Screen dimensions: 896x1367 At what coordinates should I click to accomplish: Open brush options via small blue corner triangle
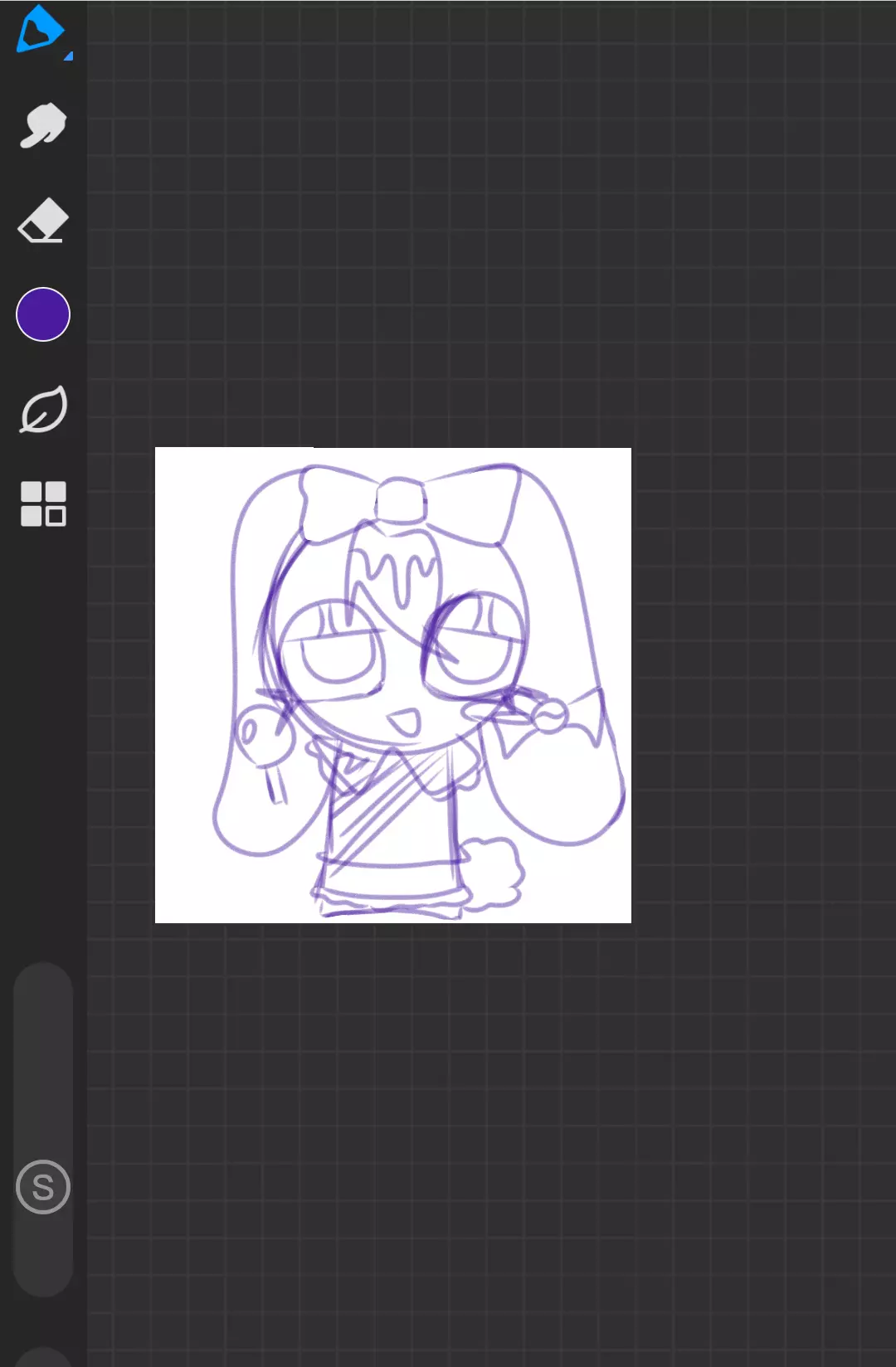coord(69,56)
